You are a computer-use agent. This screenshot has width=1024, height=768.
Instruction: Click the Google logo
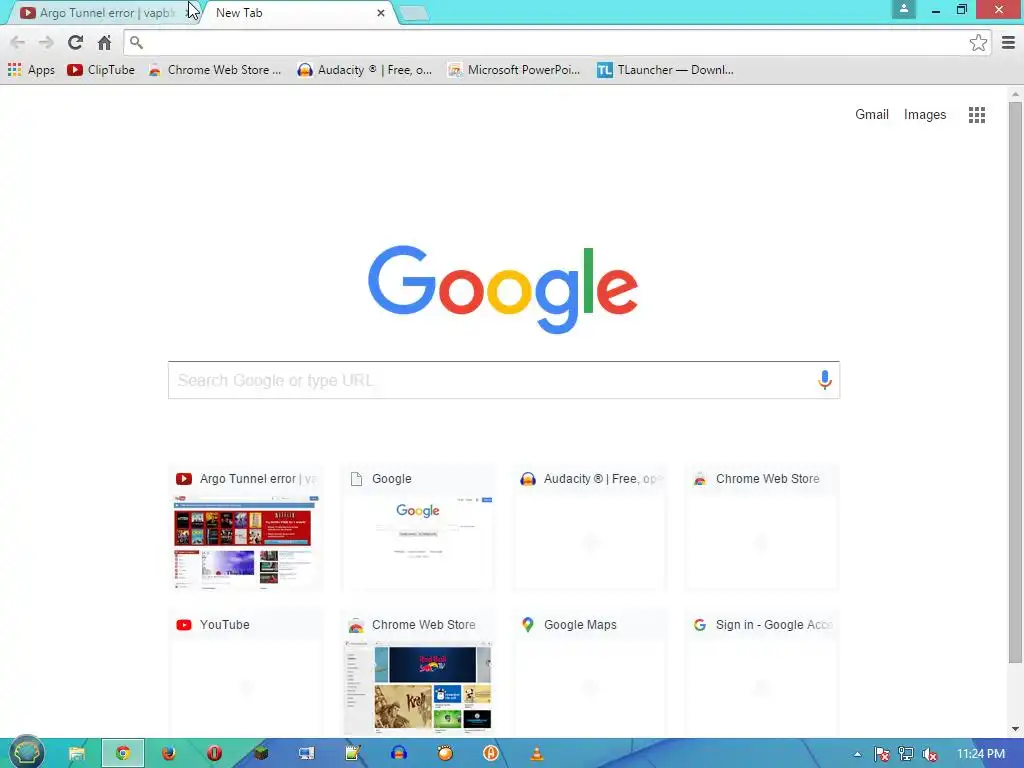tap(503, 289)
